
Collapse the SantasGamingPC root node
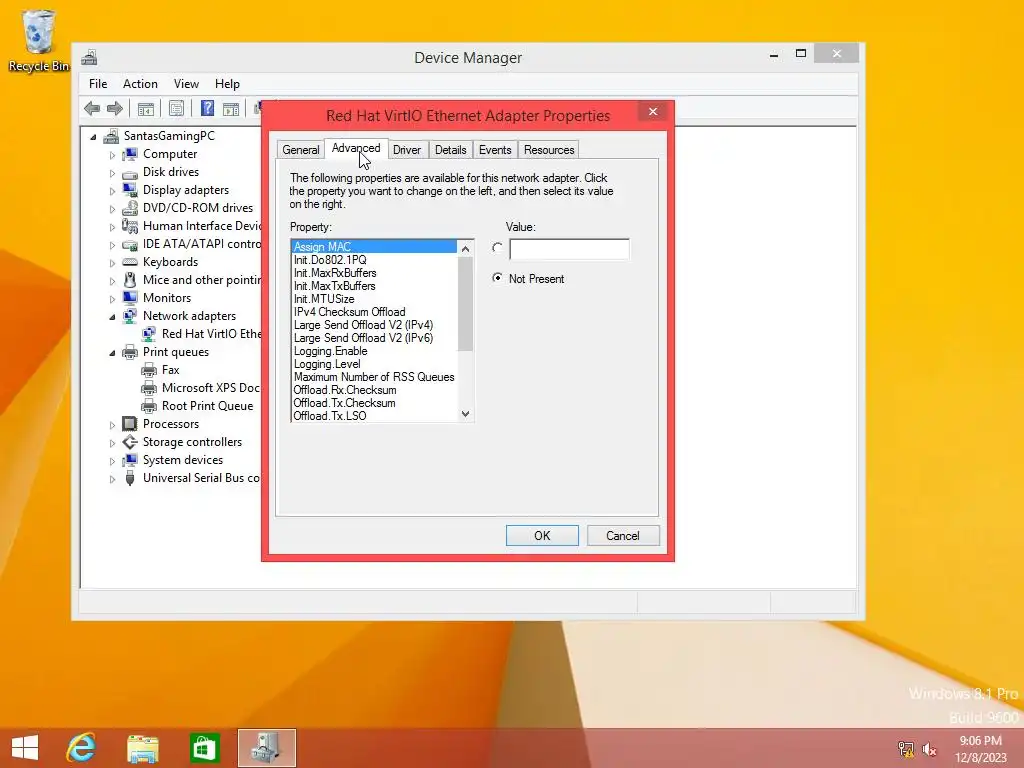(93, 137)
